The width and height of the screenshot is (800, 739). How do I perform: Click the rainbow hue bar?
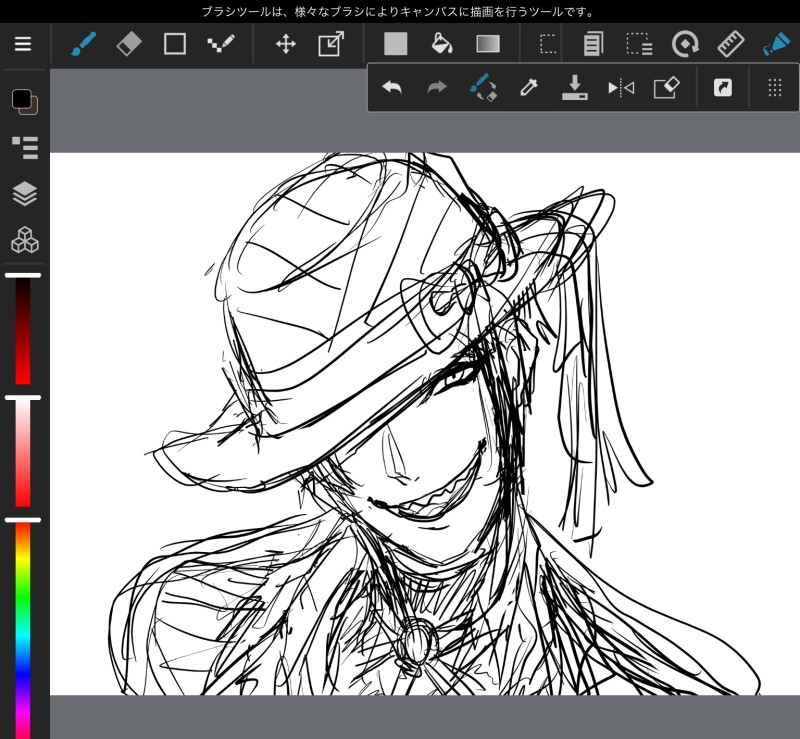point(22,630)
